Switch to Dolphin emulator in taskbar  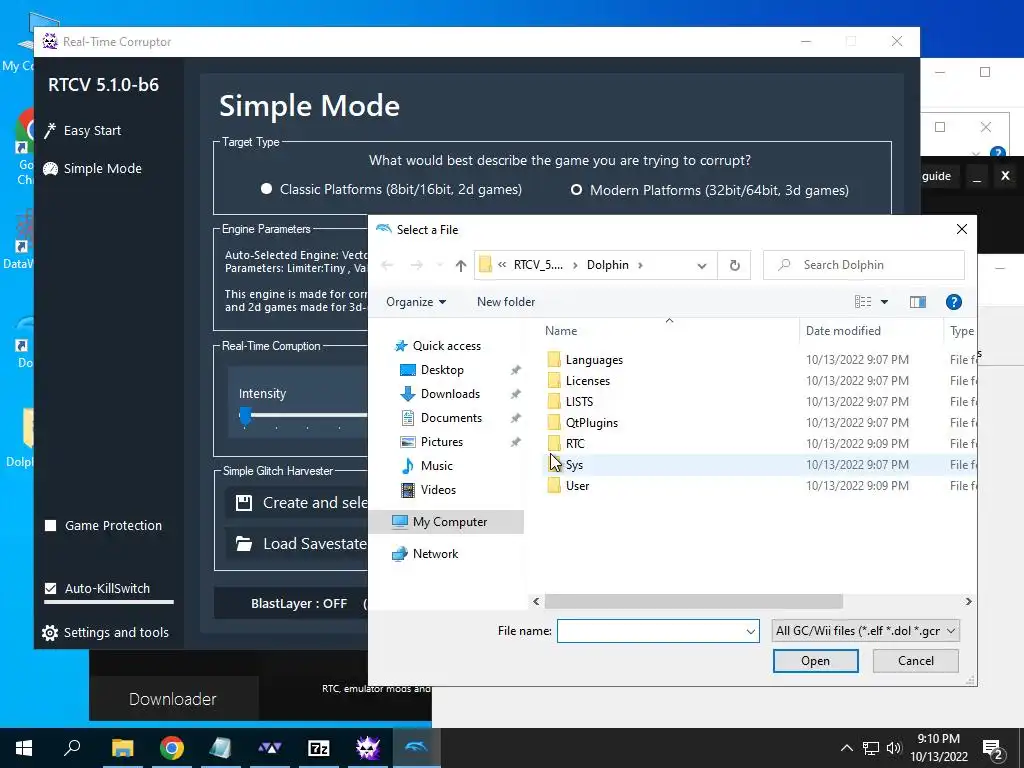[417, 748]
